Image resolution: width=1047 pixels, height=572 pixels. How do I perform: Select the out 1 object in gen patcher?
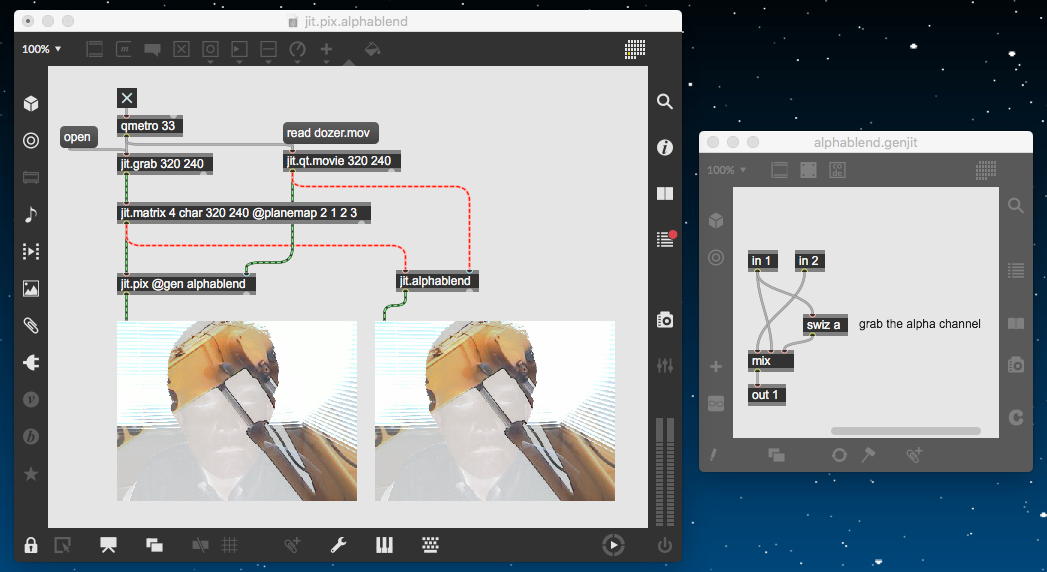(767, 395)
